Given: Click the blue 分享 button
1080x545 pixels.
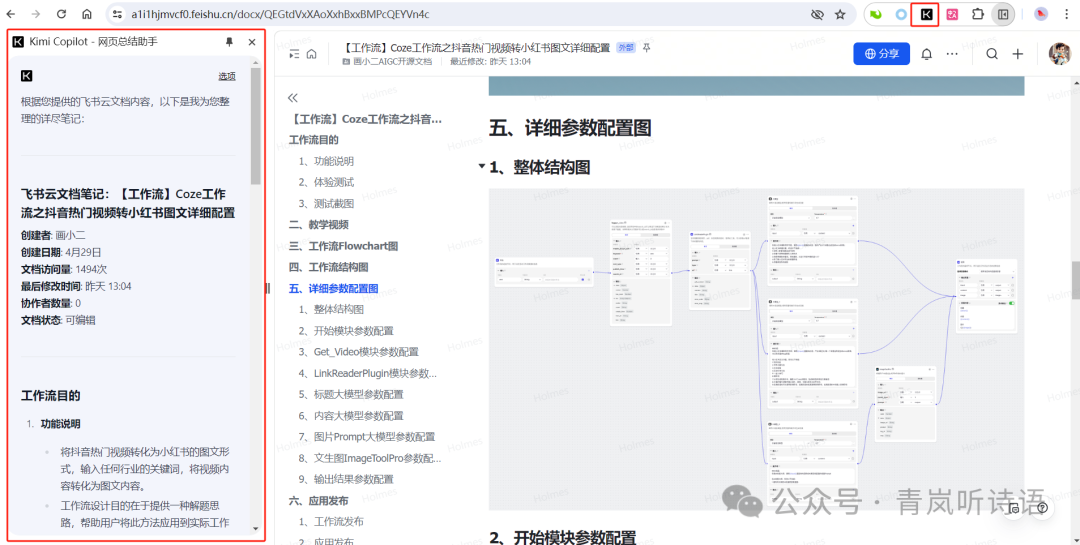Looking at the screenshot, I should [882, 54].
